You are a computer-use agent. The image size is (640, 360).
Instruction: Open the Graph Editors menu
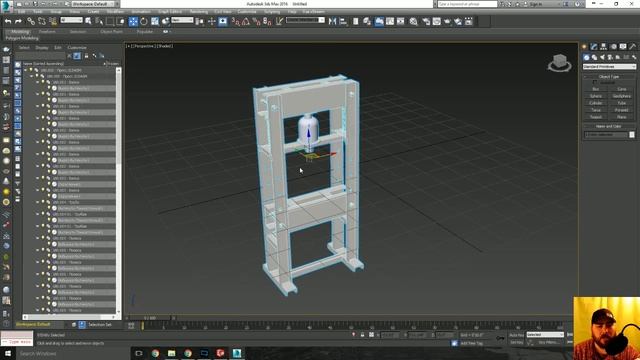(x=170, y=12)
